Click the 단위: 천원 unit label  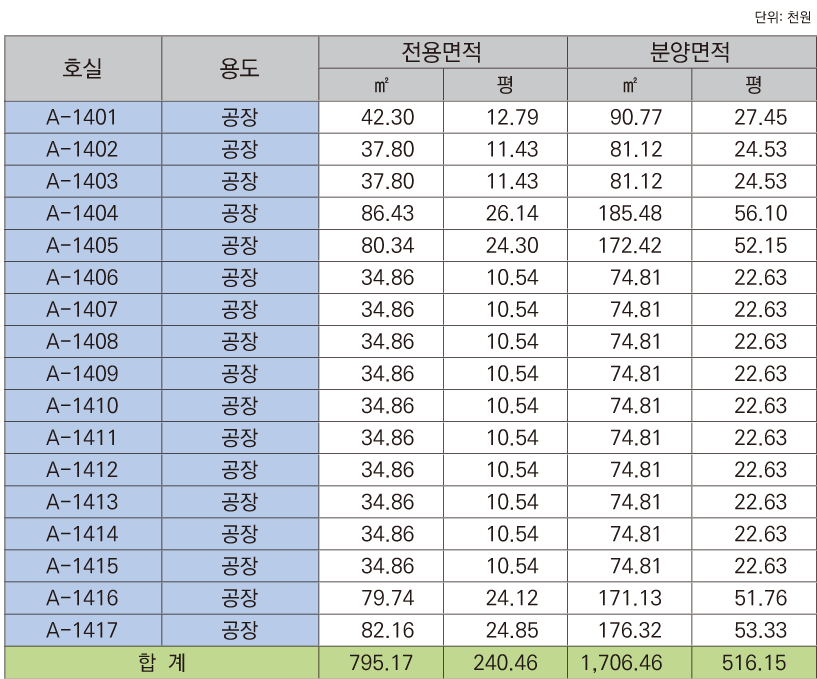click(x=783, y=18)
